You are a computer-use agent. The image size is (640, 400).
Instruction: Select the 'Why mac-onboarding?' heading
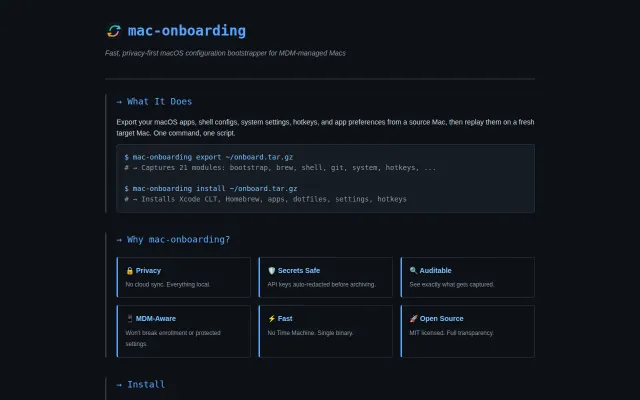coord(173,240)
